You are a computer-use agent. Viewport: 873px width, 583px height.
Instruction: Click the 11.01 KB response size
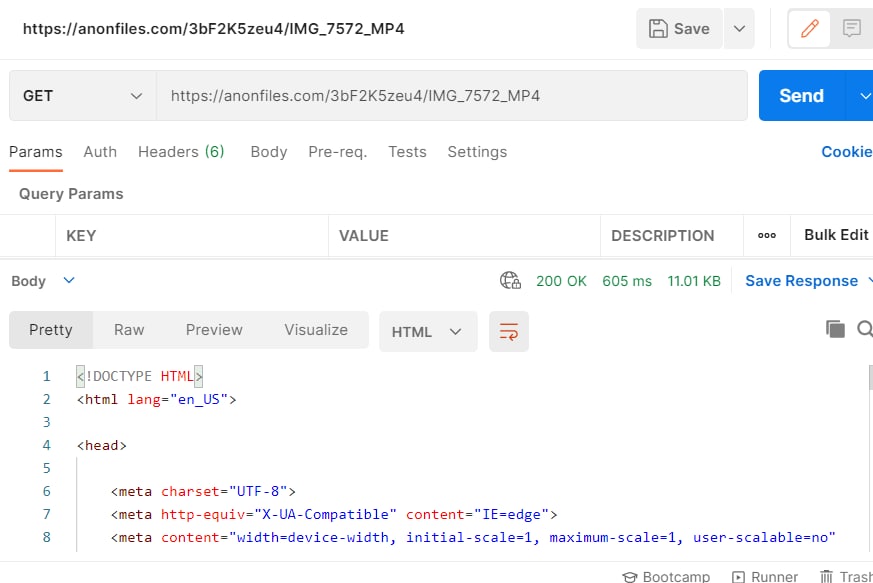(694, 281)
